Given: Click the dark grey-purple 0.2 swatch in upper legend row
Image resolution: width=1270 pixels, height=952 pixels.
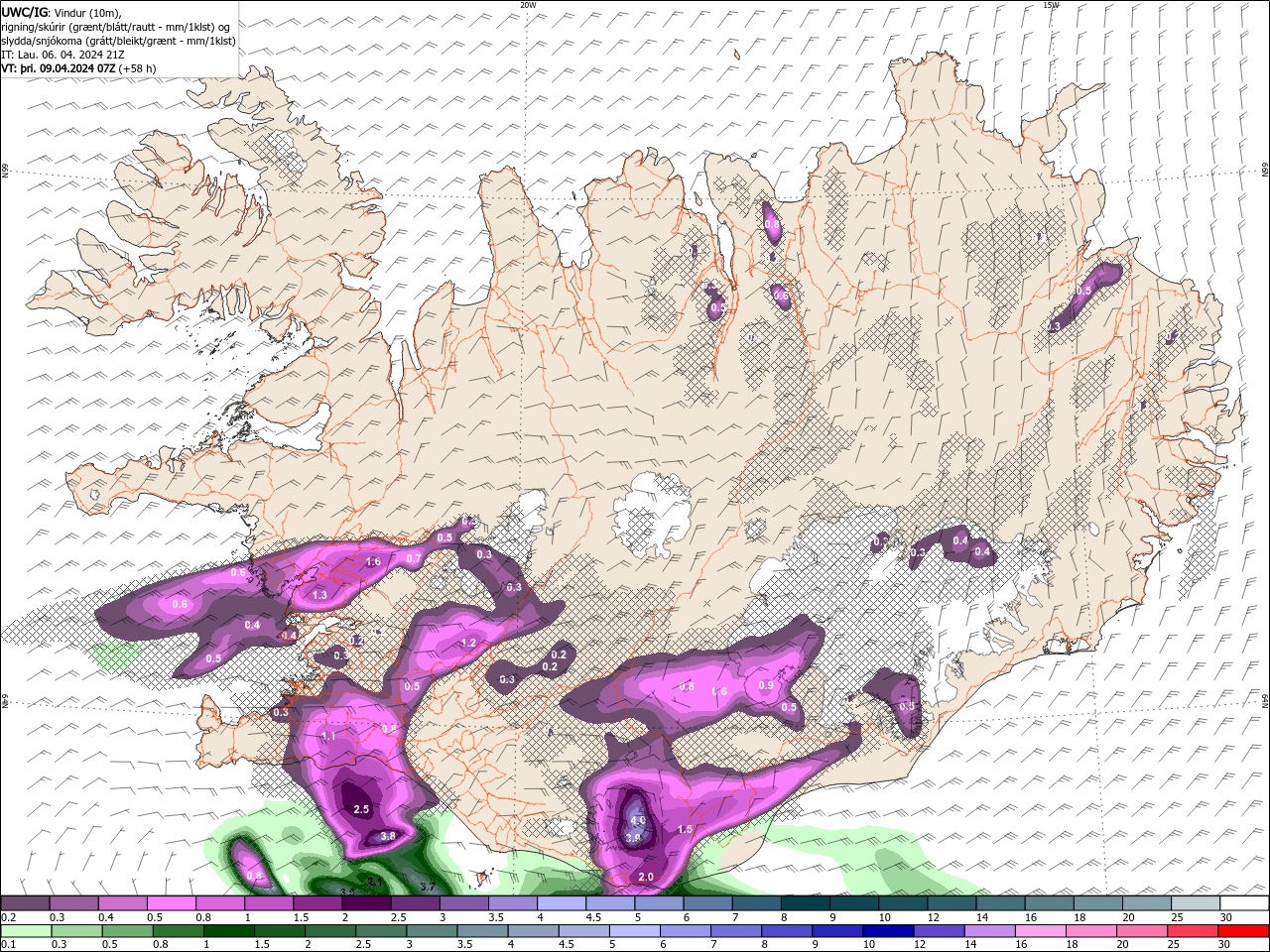Looking at the screenshot, I should [x=25, y=903].
